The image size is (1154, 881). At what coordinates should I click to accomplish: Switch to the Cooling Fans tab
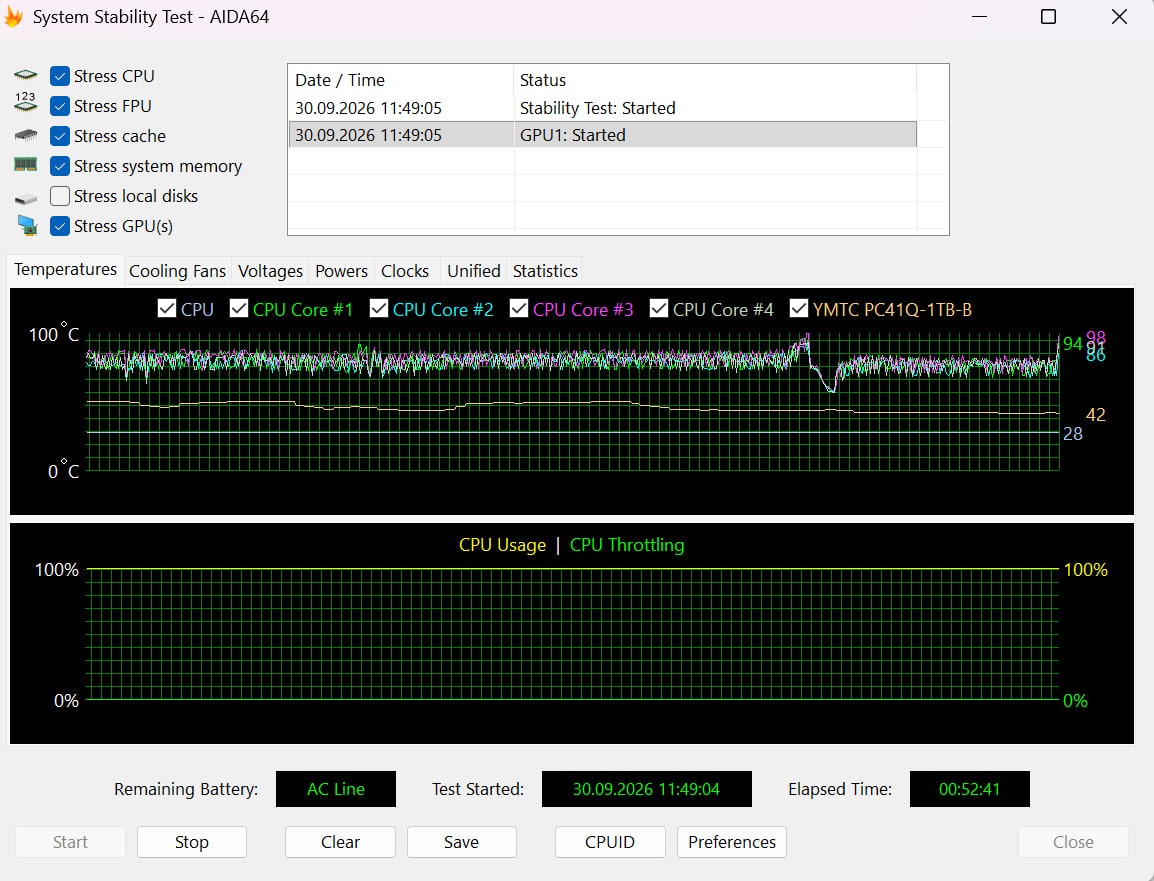coord(177,271)
